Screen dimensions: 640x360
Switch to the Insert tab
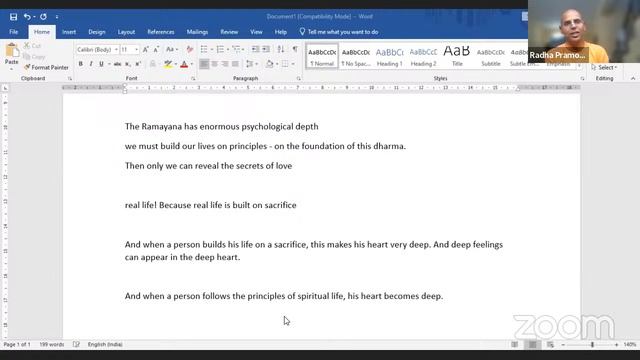coord(69,32)
